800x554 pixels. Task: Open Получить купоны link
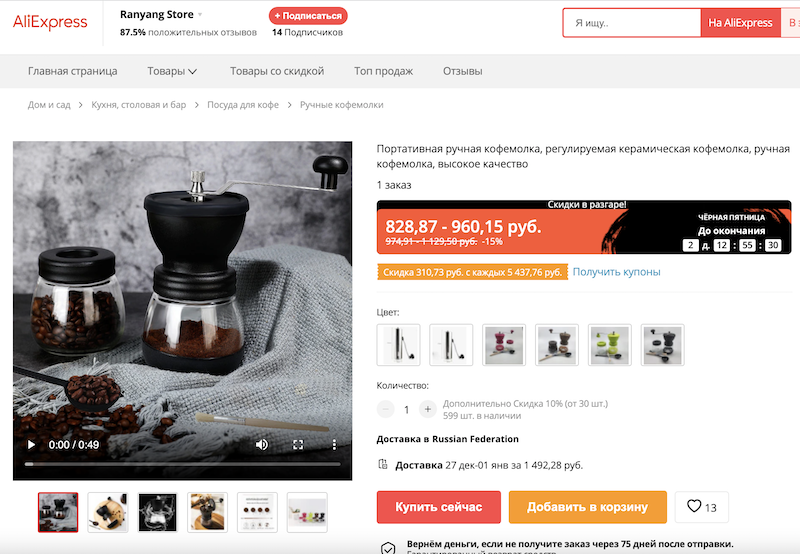pyautogui.click(x=616, y=272)
